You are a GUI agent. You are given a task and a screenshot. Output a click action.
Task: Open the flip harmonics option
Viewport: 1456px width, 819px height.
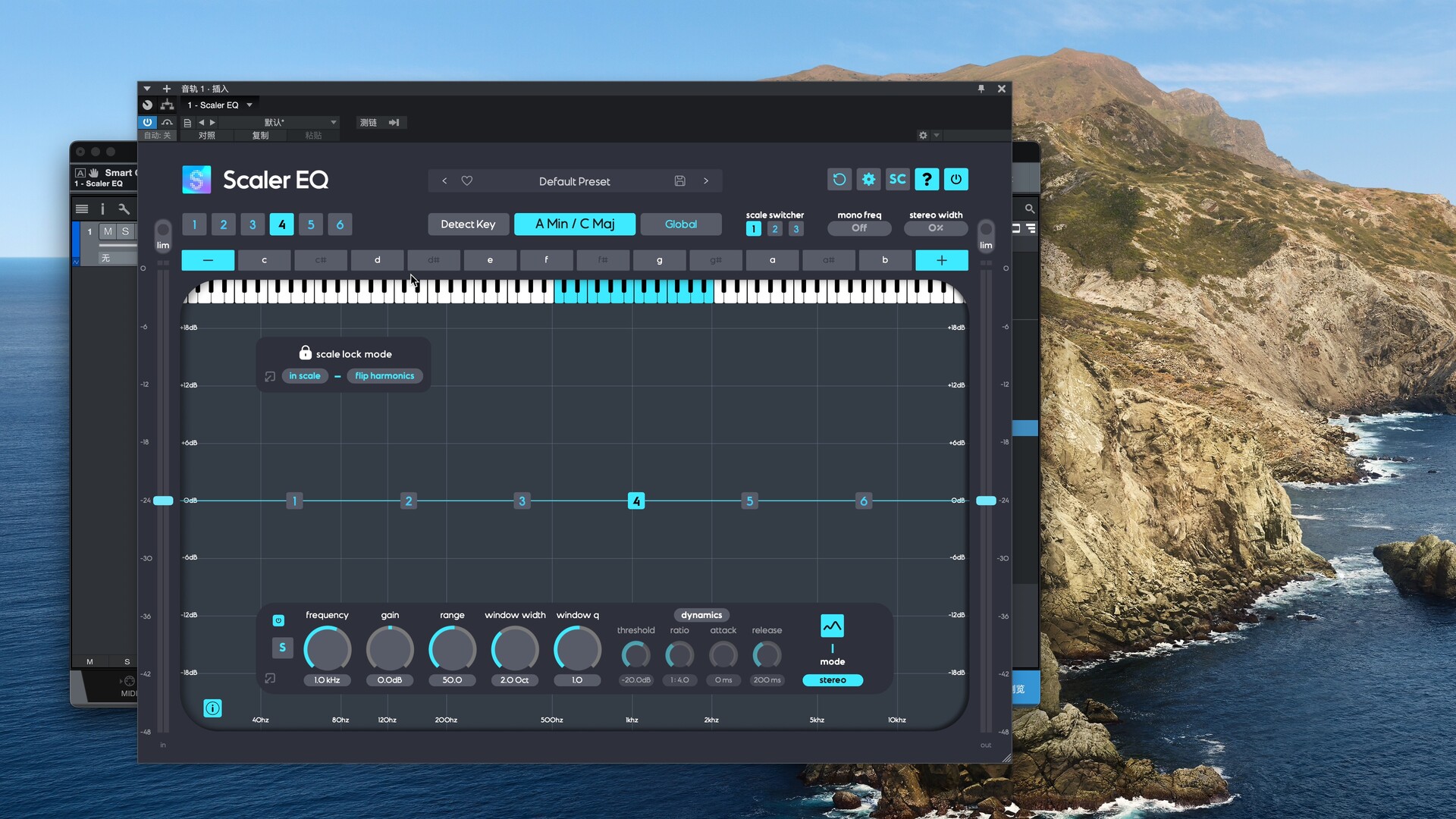(384, 376)
